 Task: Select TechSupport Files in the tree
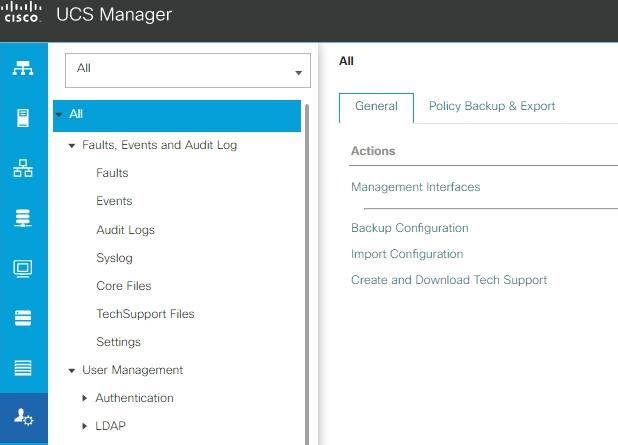145,314
